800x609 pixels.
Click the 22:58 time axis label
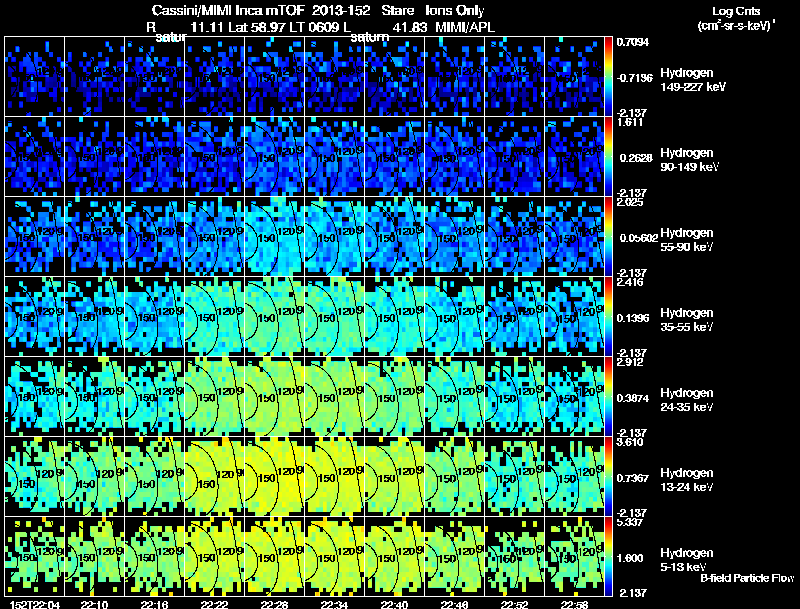574,605
